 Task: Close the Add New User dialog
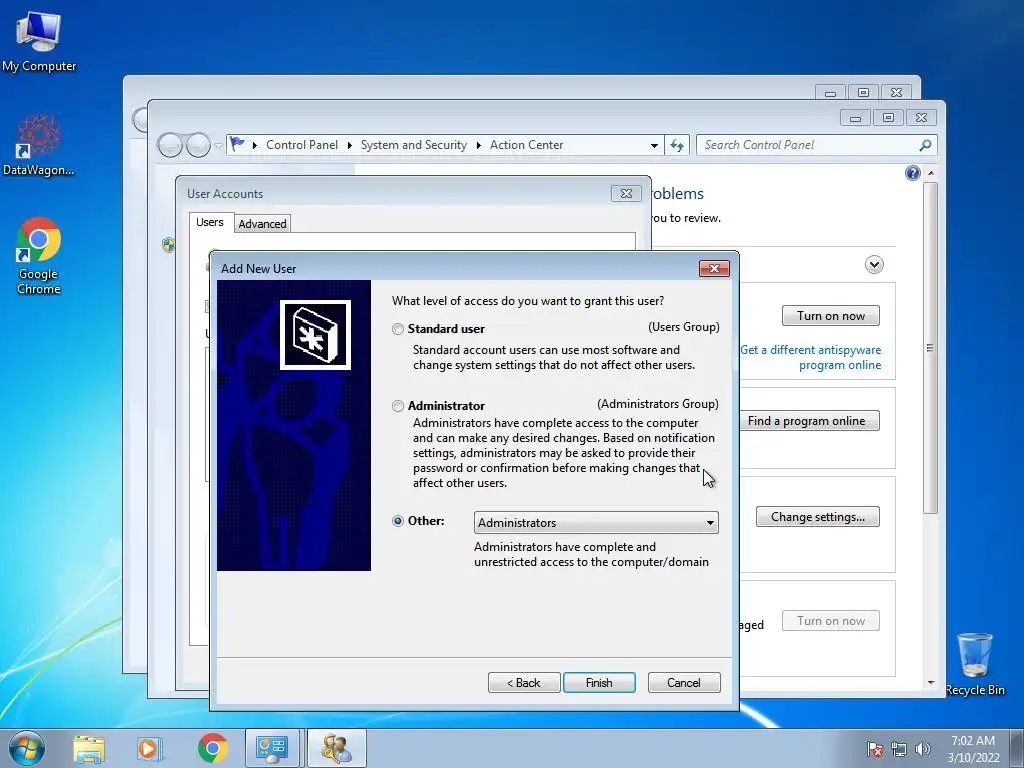point(714,268)
